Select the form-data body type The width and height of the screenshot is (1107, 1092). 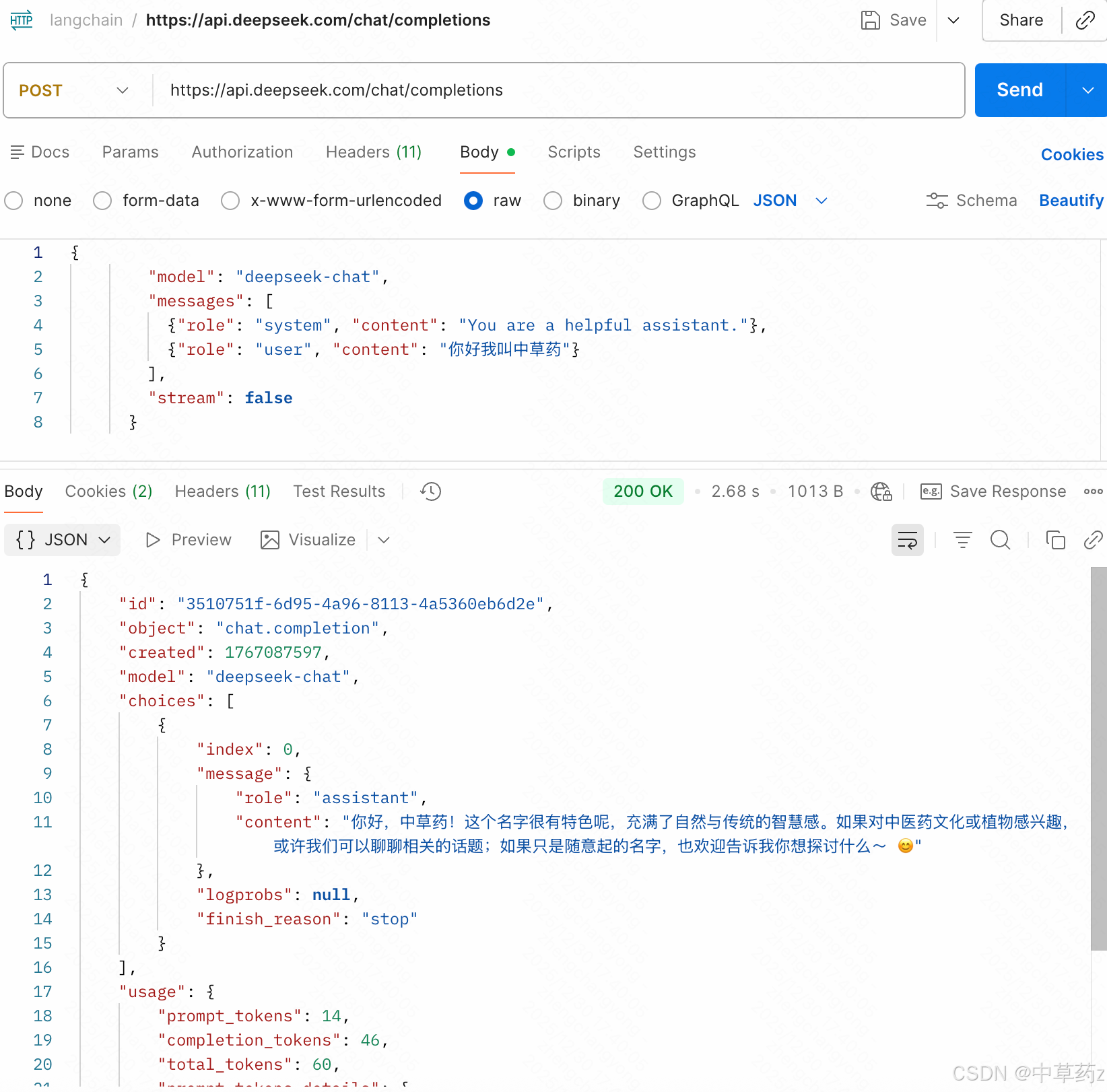(x=102, y=201)
